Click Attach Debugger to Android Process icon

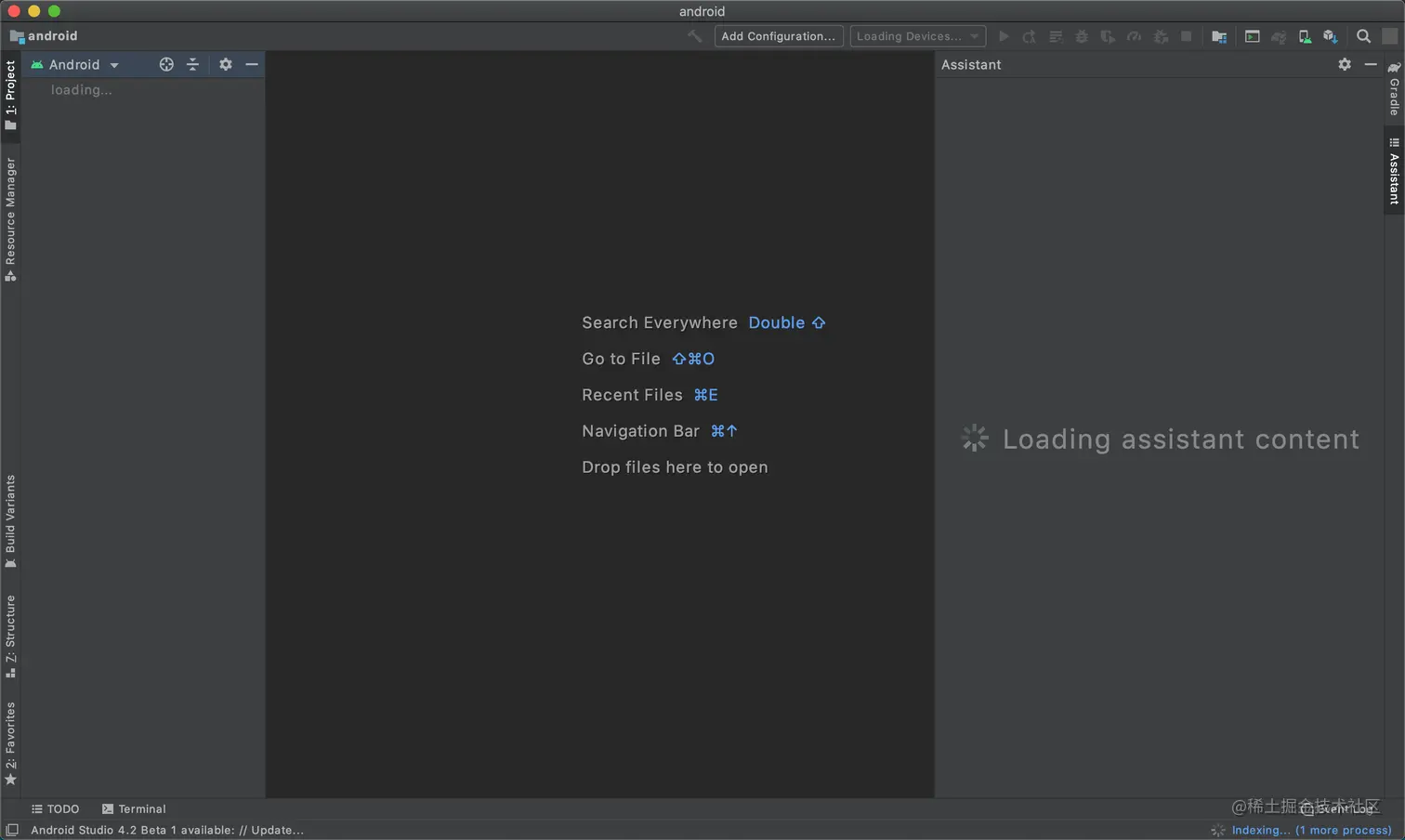1161,36
